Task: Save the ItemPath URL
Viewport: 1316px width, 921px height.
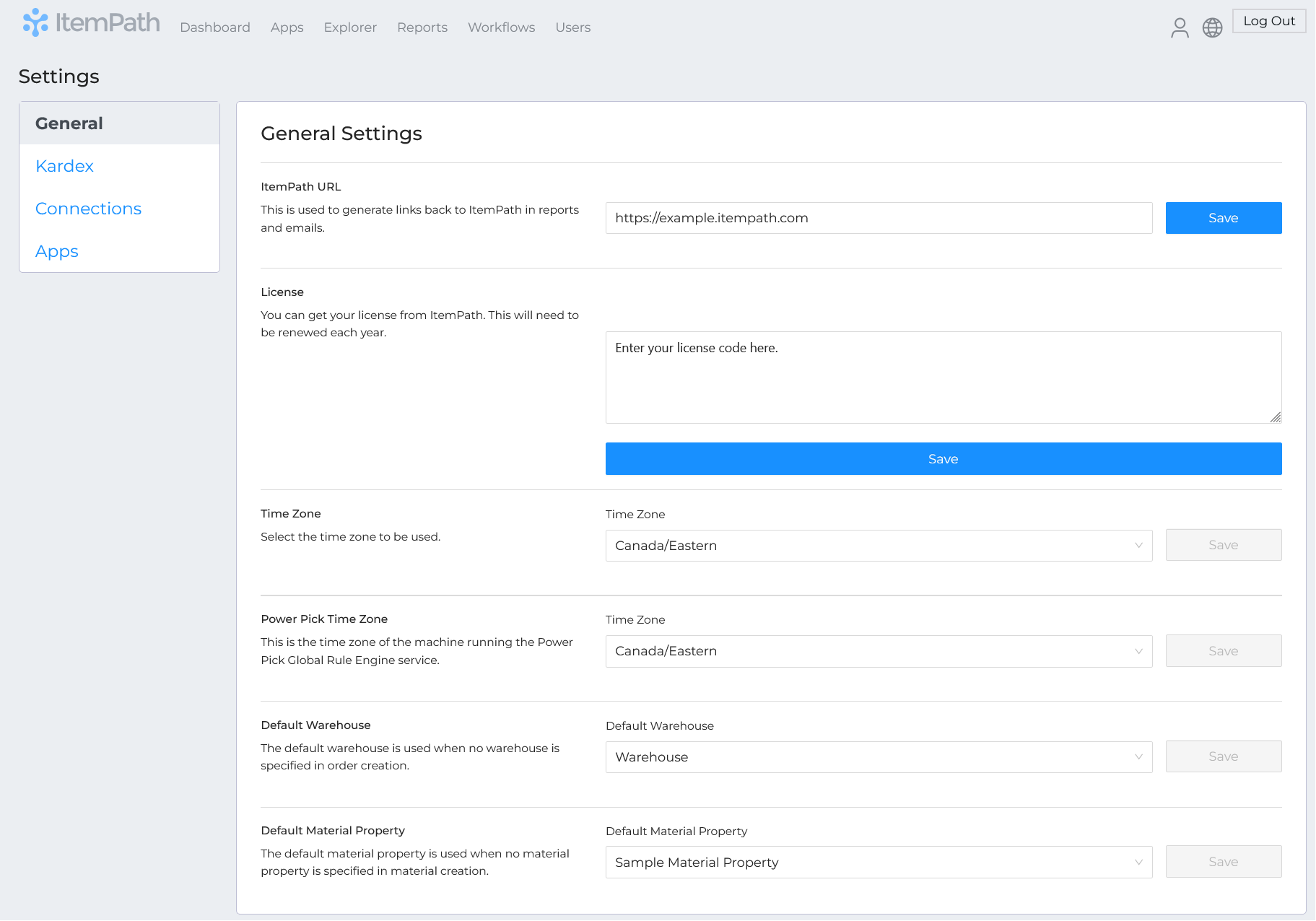Action: (x=1224, y=218)
